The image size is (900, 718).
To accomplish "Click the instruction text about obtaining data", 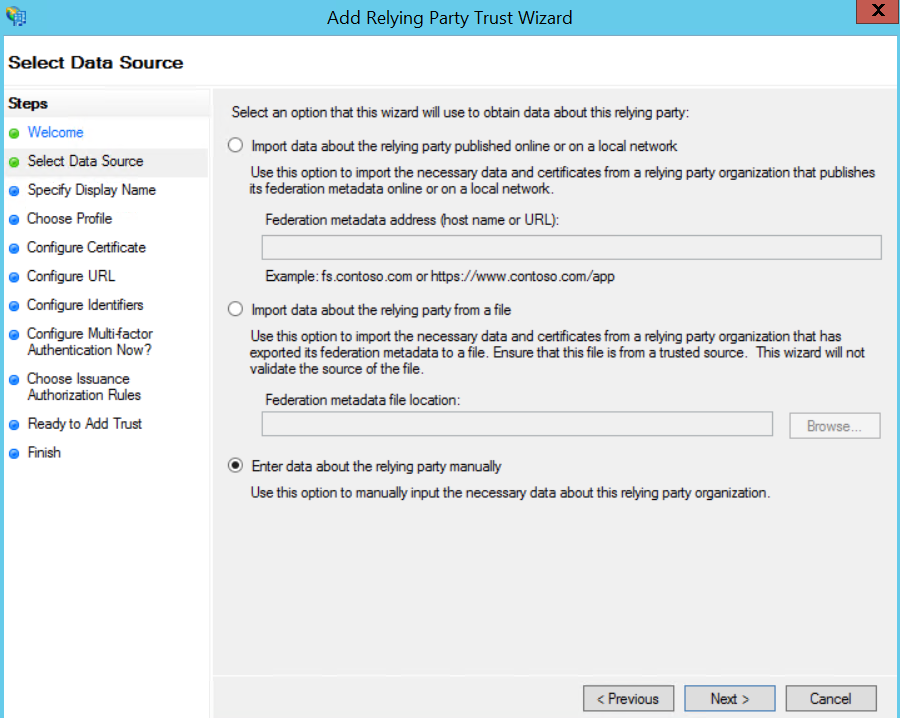I will click(460, 112).
